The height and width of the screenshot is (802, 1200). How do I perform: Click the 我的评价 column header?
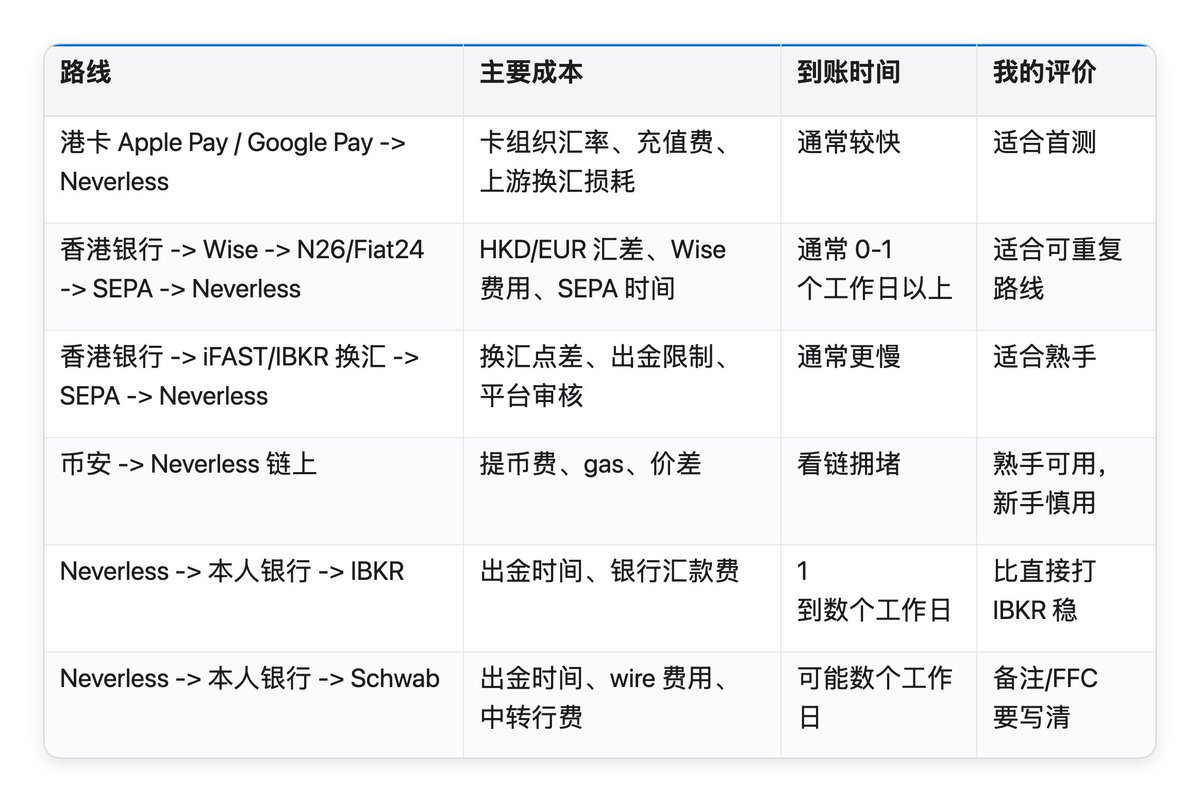coord(1066,81)
